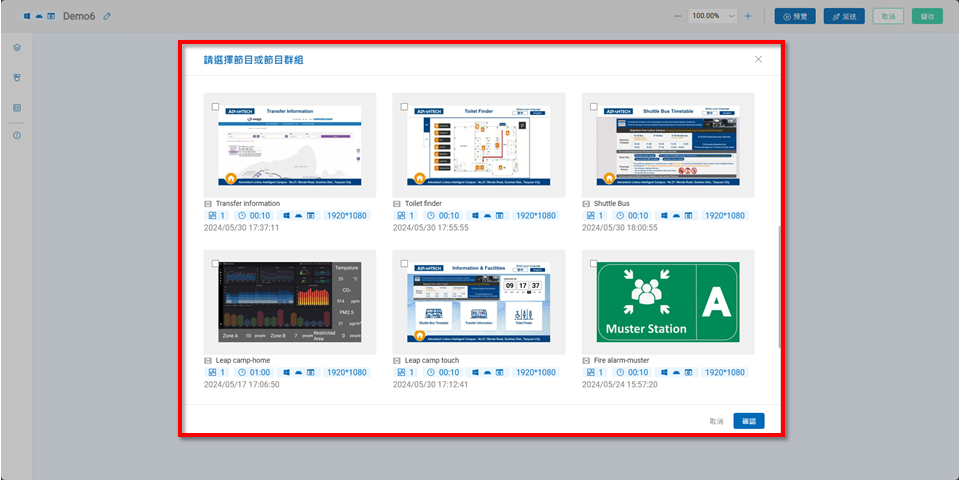Check the Shuttle Bus program checkbox

[x=594, y=106]
